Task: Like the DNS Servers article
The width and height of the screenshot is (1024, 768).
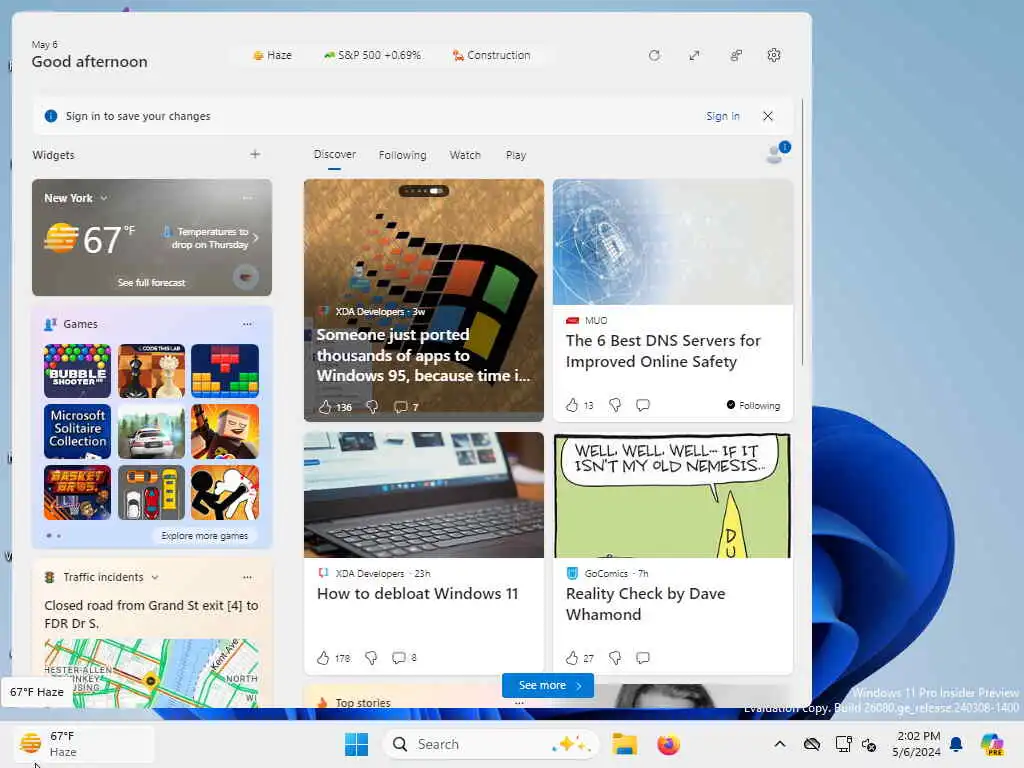Action: 572,405
